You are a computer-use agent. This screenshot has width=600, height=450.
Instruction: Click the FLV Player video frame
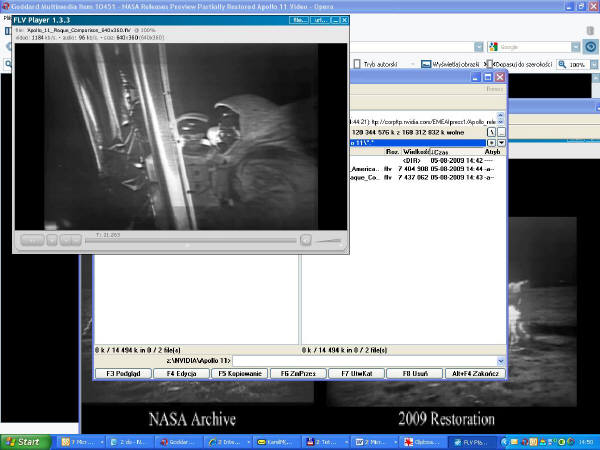(181, 137)
